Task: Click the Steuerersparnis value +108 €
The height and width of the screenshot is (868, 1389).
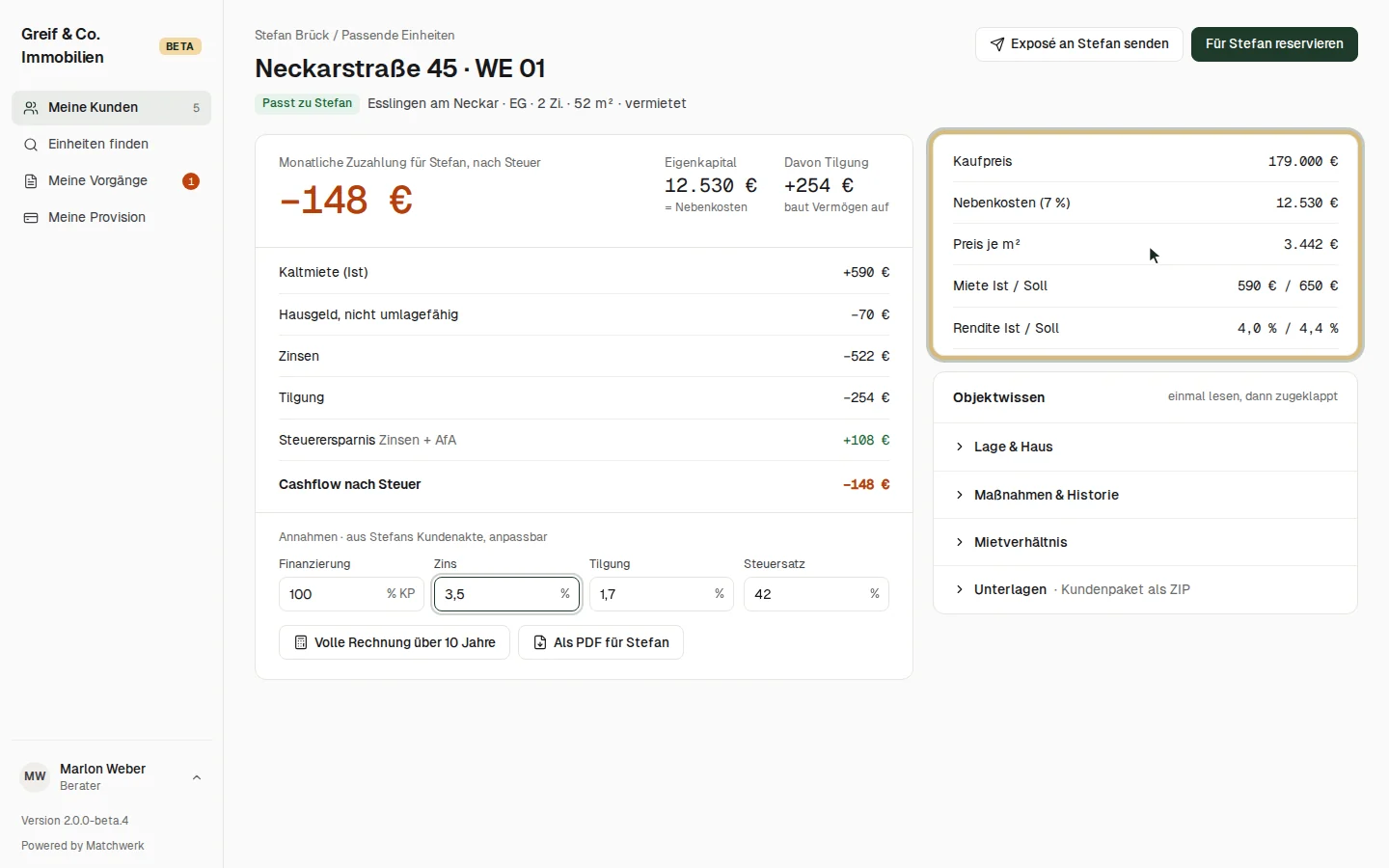Action: click(866, 440)
